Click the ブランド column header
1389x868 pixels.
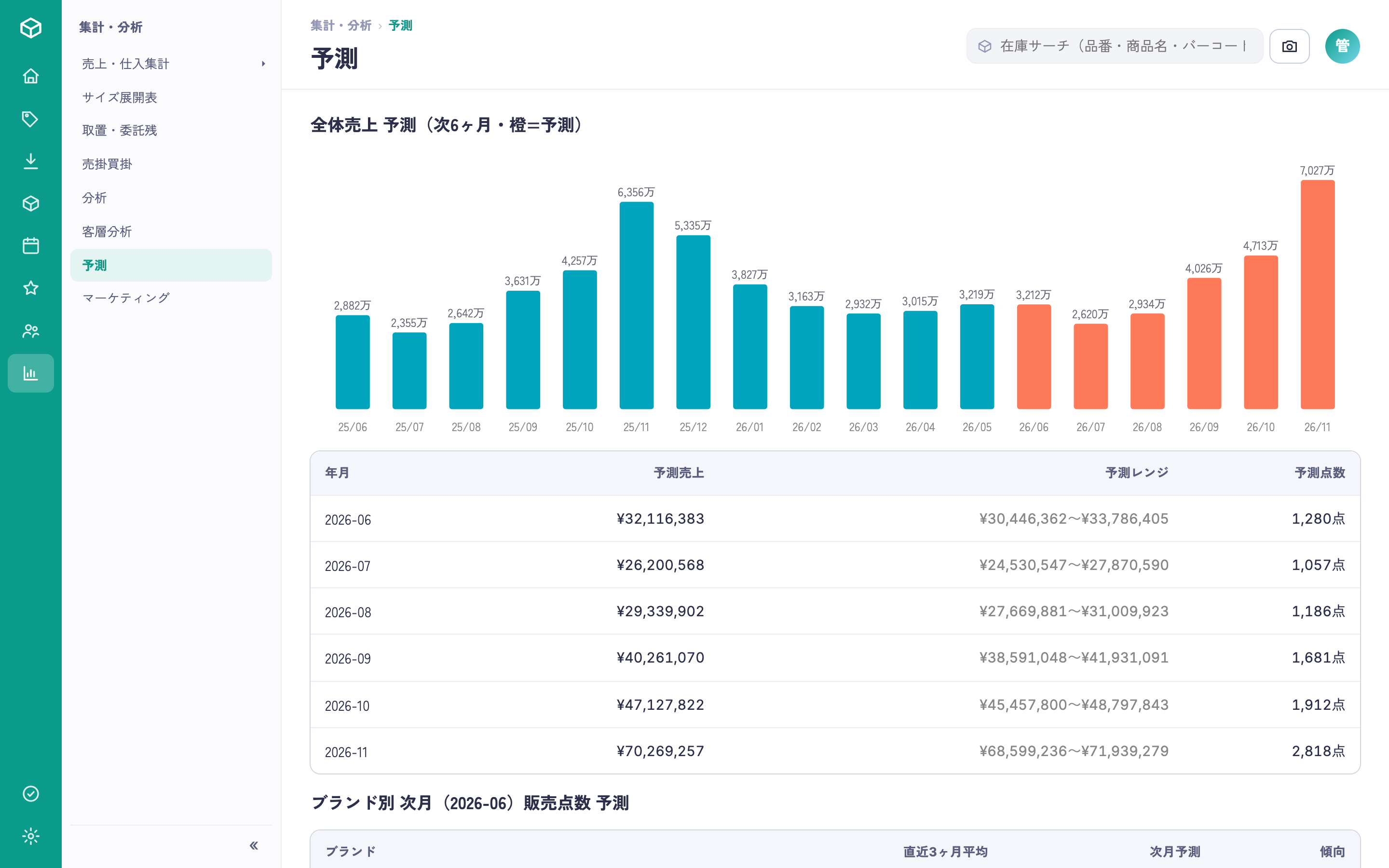(351, 851)
